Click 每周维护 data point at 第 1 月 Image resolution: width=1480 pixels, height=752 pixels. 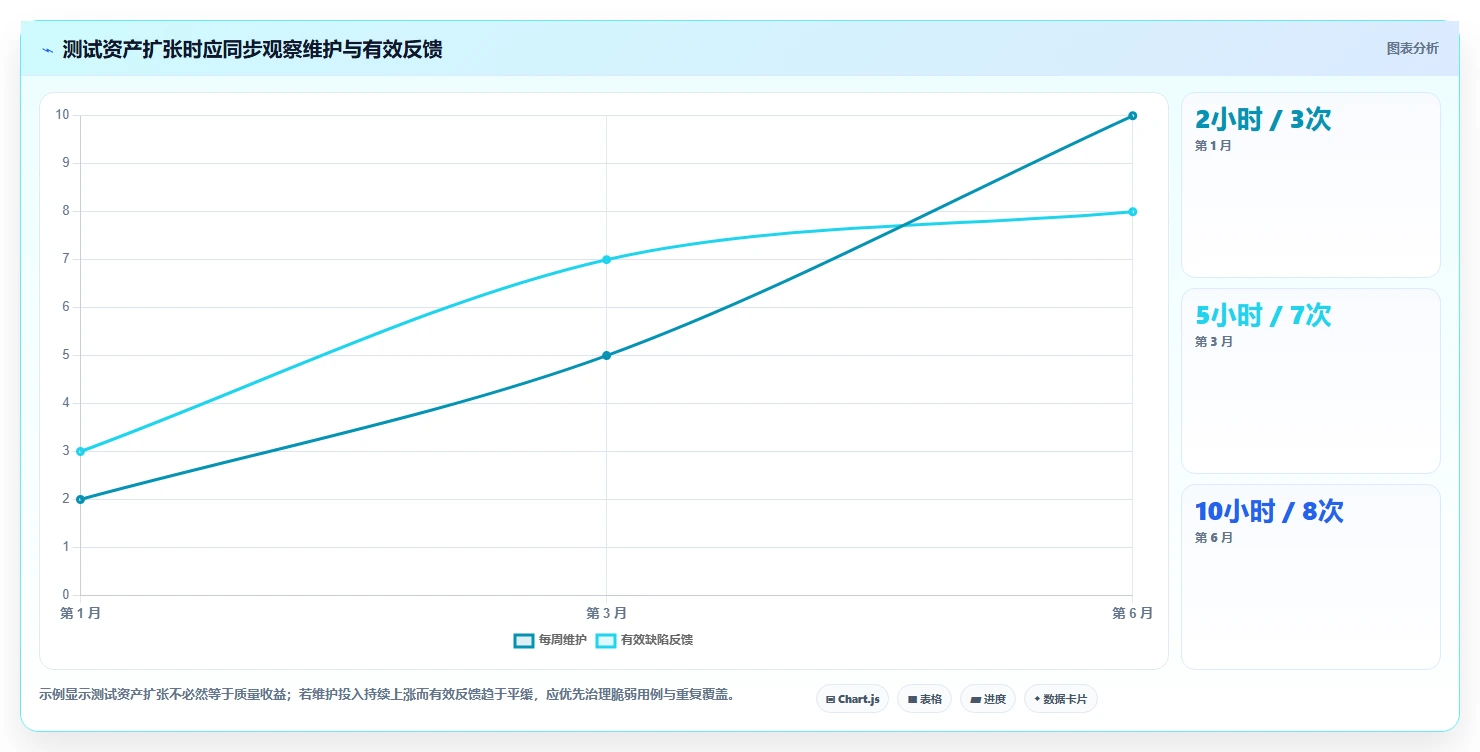pyautogui.click(x=80, y=499)
